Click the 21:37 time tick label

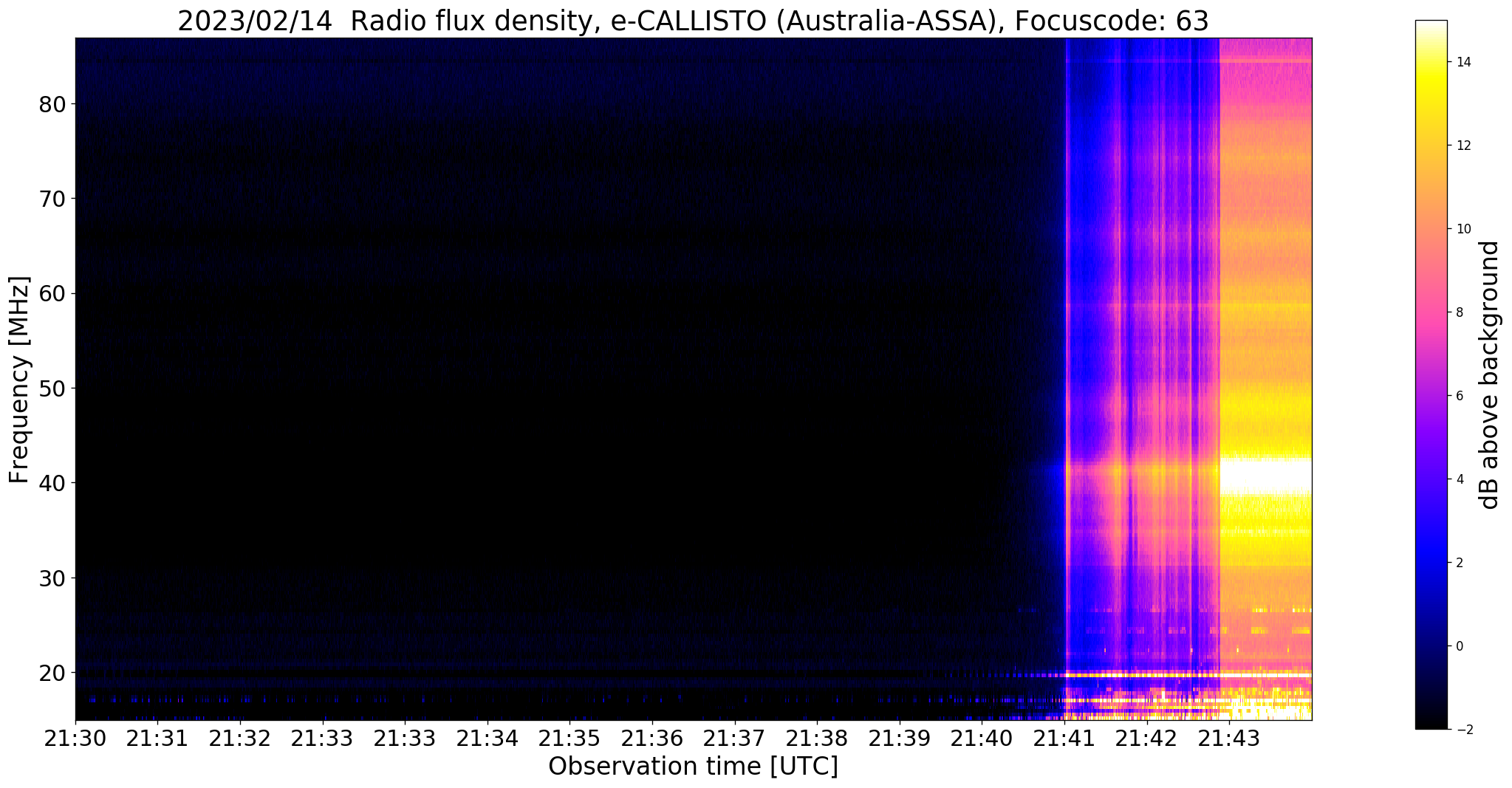(734, 738)
